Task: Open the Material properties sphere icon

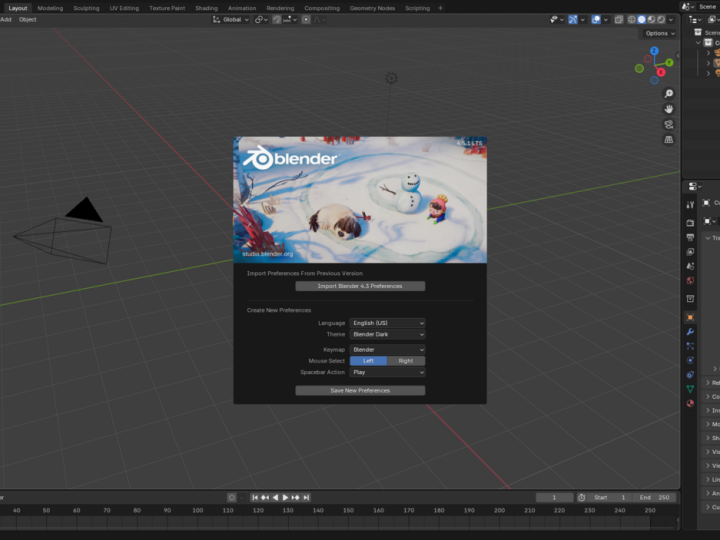Action: [690, 403]
